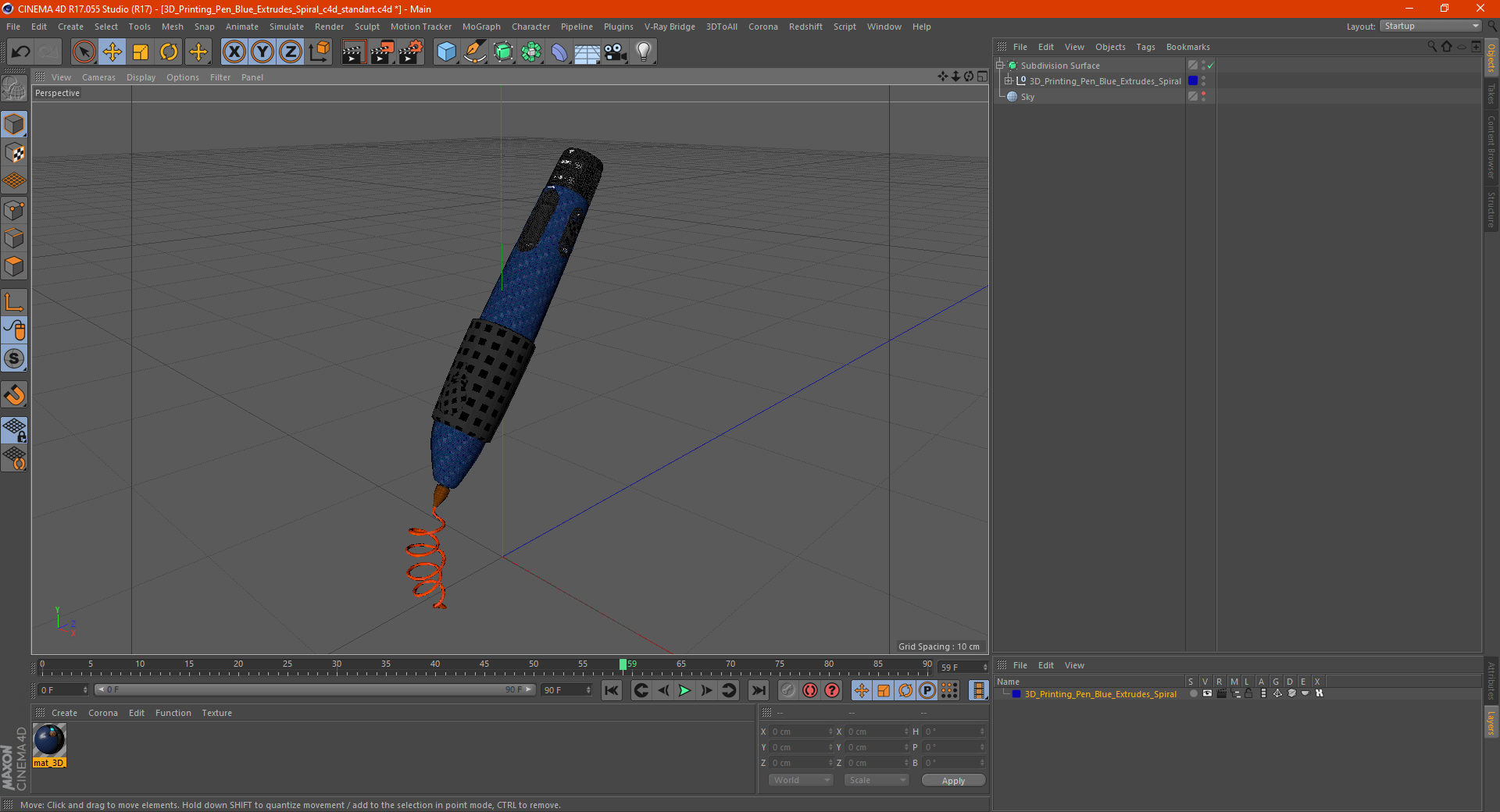Expand 3D_Printing_Pen_Blue_Extrudes_Spiral object
Screen dimensions: 1500x812
point(1008,81)
